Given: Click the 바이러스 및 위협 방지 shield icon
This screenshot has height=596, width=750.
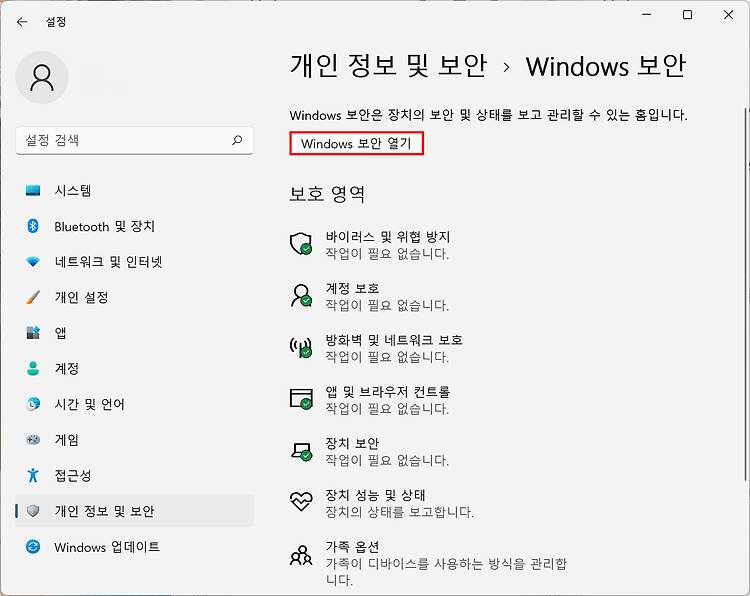Looking at the screenshot, I should pyautogui.click(x=301, y=244).
